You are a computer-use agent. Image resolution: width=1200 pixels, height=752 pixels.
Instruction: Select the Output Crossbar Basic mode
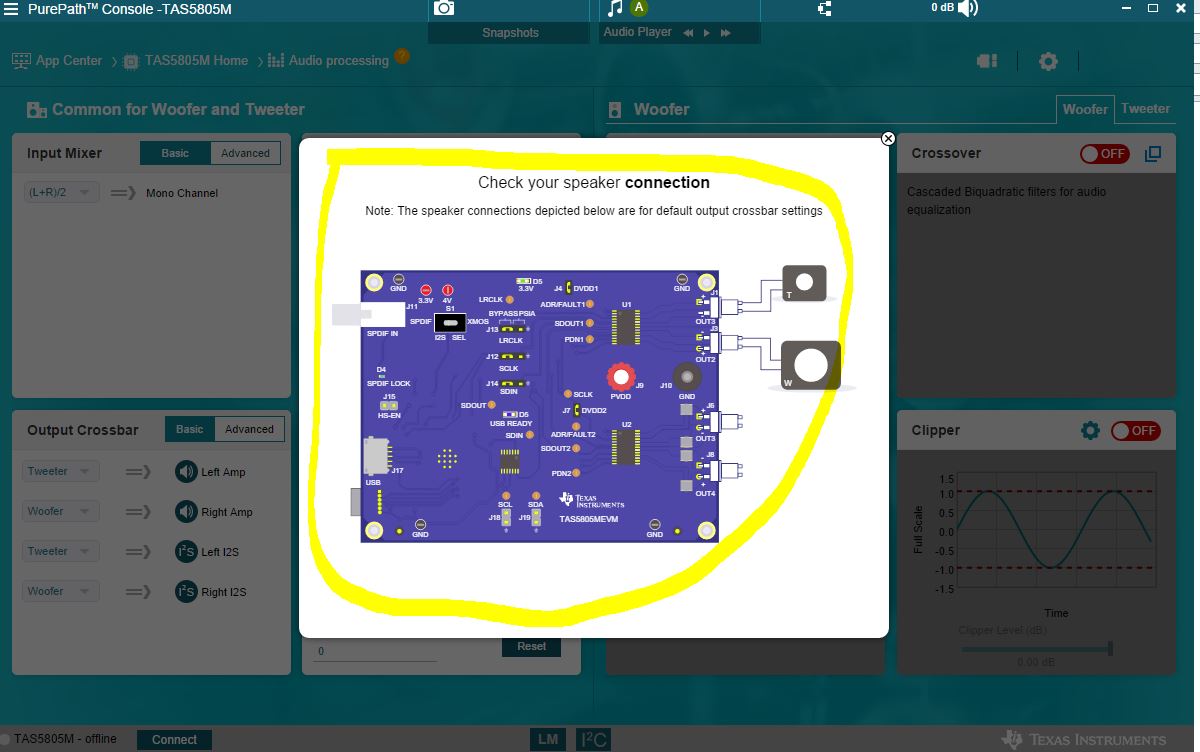coord(189,429)
